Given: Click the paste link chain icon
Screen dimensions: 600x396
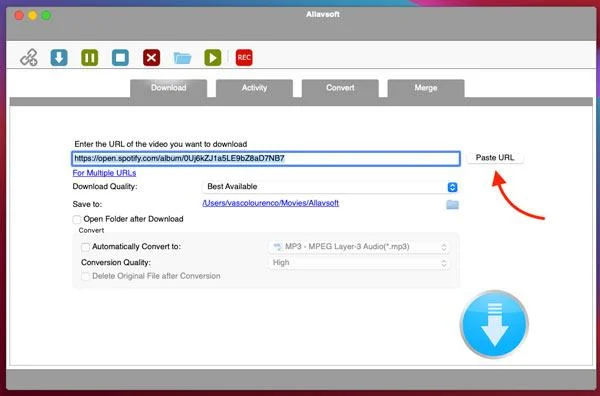Looking at the screenshot, I should (29, 57).
